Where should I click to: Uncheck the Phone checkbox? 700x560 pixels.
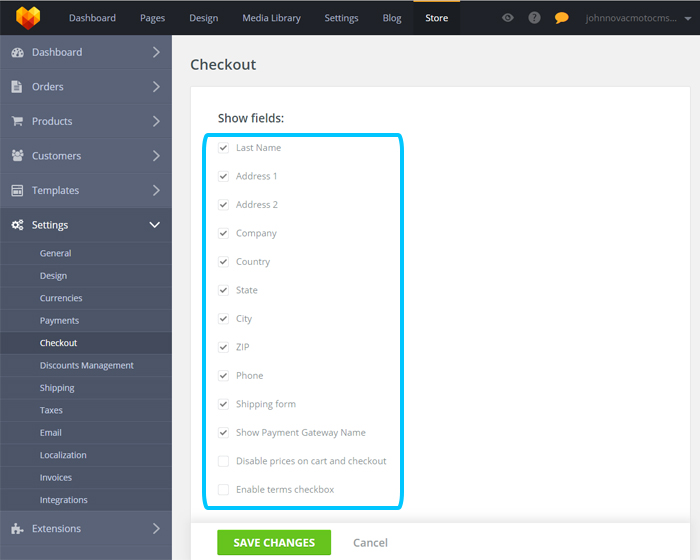point(224,376)
